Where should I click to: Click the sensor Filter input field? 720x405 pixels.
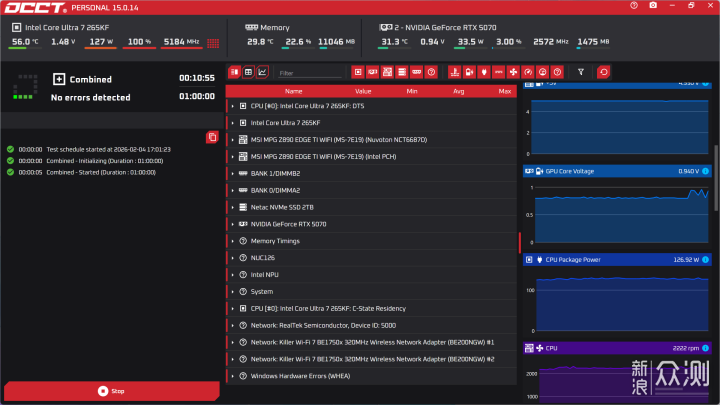coord(310,73)
